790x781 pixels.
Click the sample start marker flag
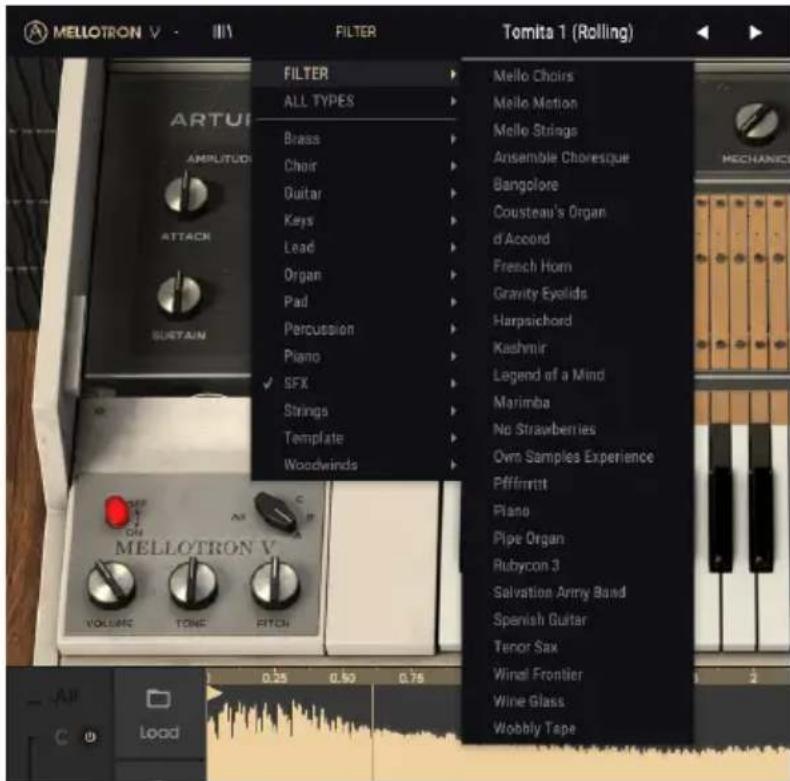coord(214,693)
